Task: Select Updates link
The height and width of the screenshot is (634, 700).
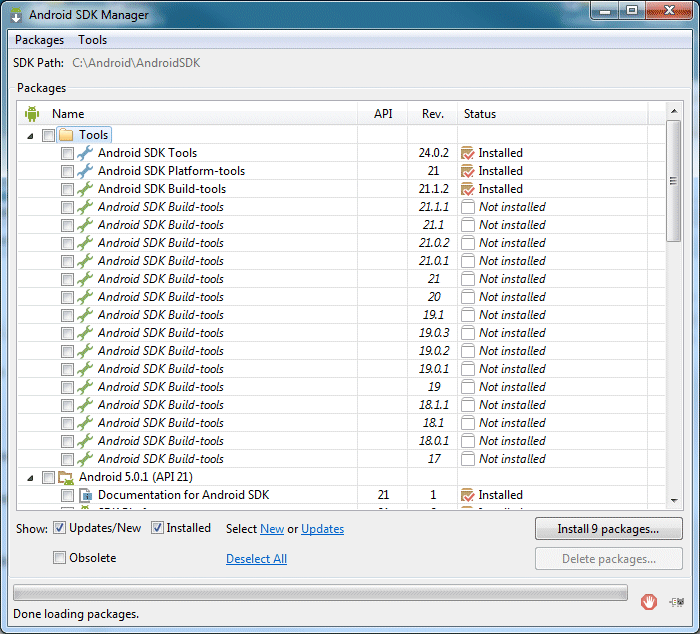Action: 322,529
